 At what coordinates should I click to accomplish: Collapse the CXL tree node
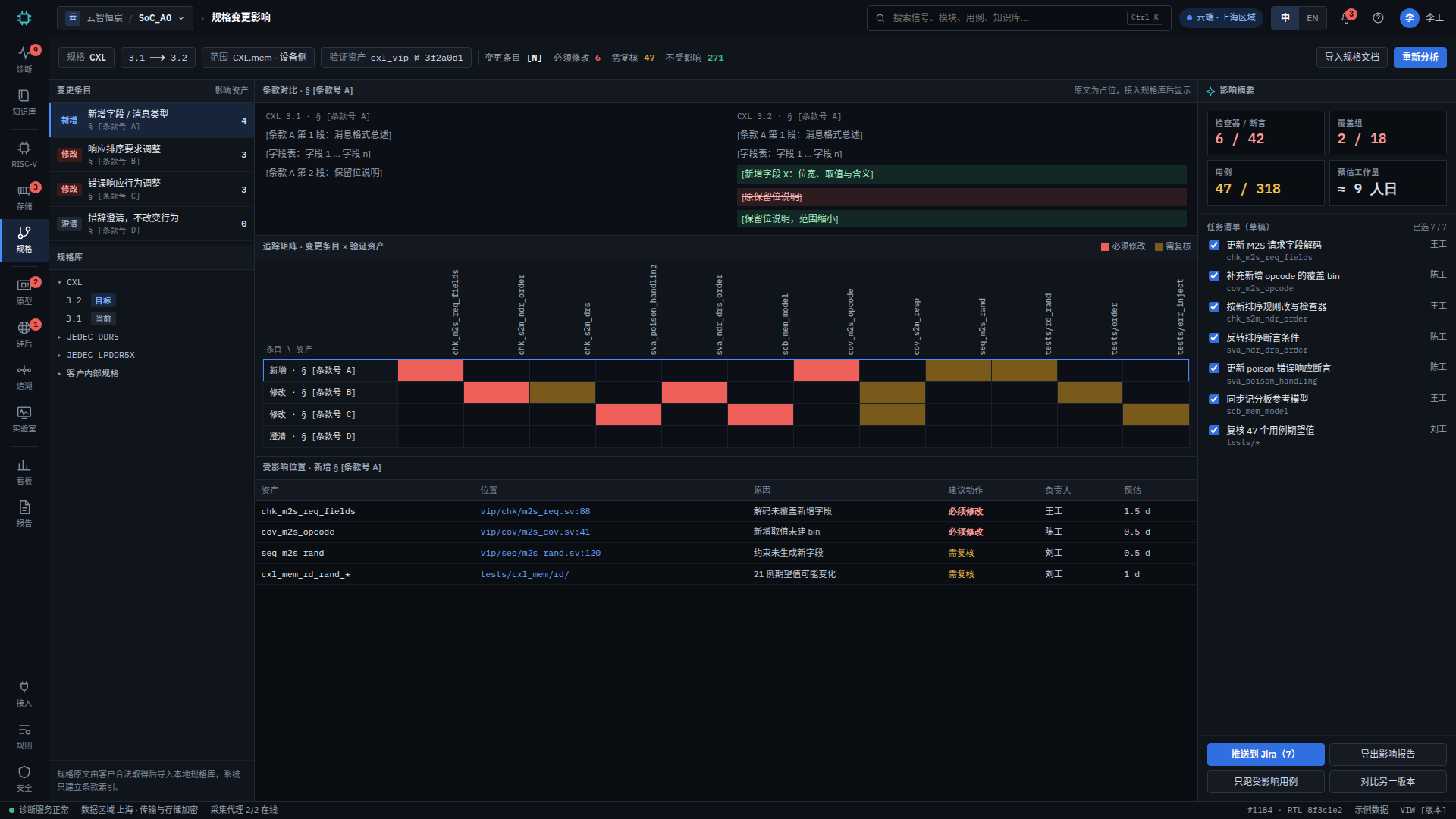(x=59, y=282)
